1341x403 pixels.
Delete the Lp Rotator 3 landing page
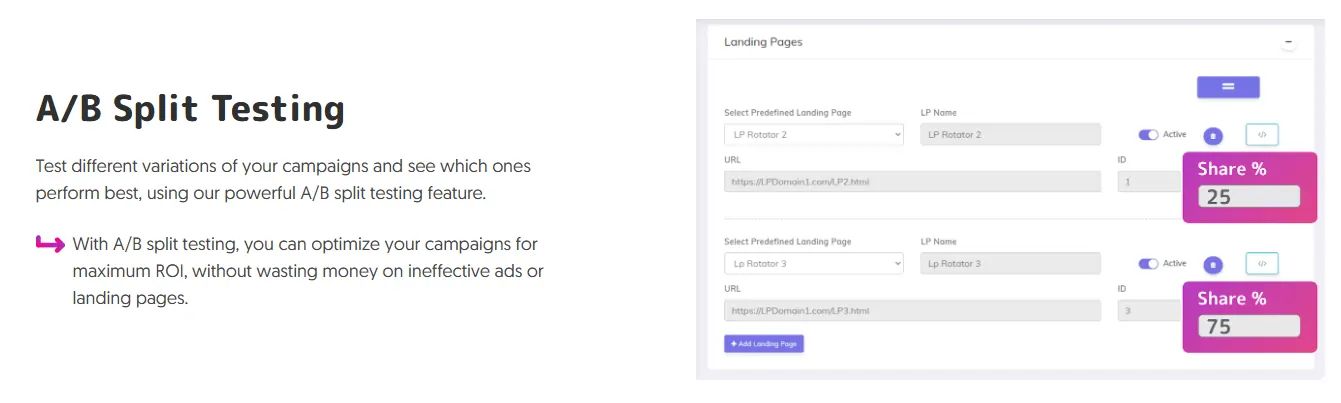(1212, 264)
